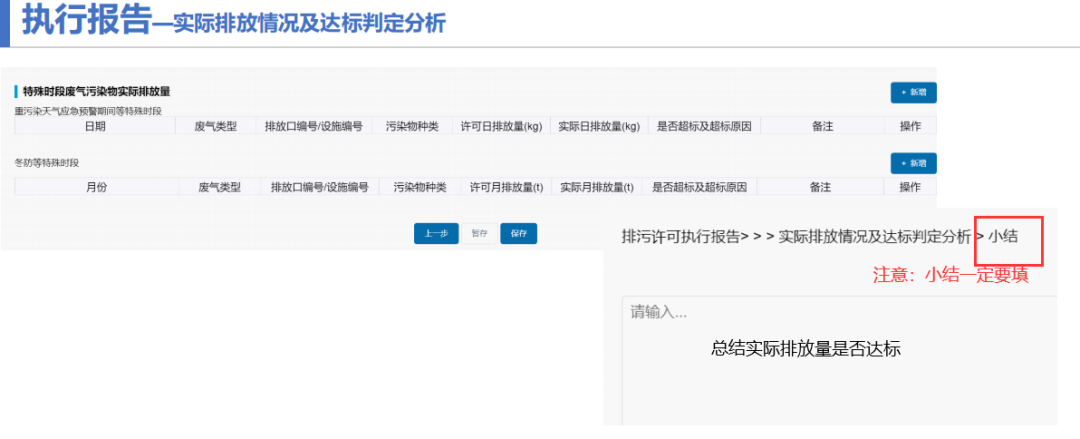Click 操作 header in the 日期 table

(910, 126)
